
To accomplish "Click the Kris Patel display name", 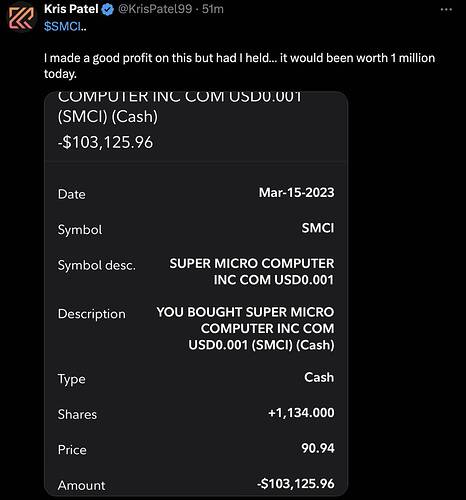I will click(x=71, y=9).
